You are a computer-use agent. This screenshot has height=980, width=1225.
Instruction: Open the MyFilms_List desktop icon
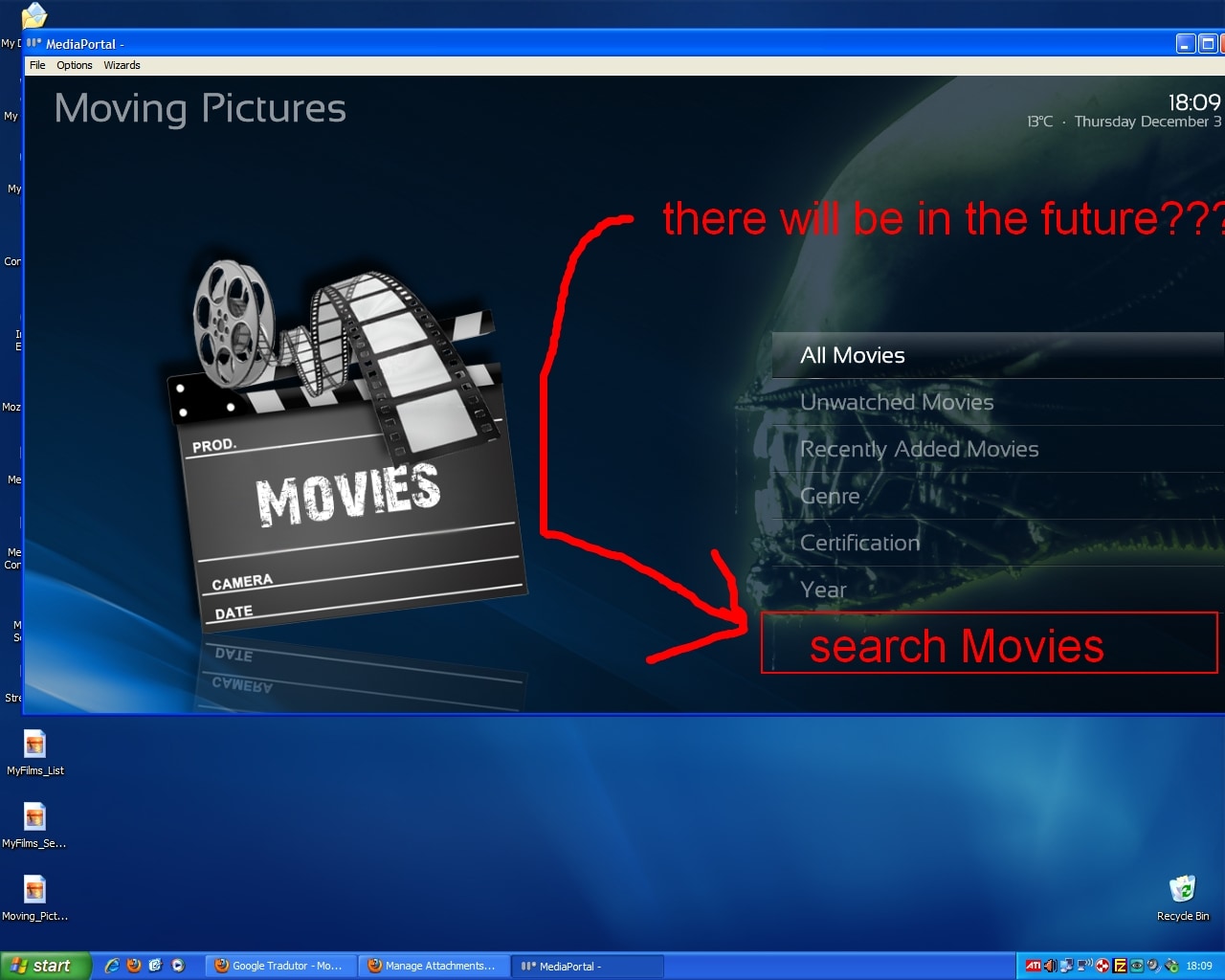pos(34,752)
